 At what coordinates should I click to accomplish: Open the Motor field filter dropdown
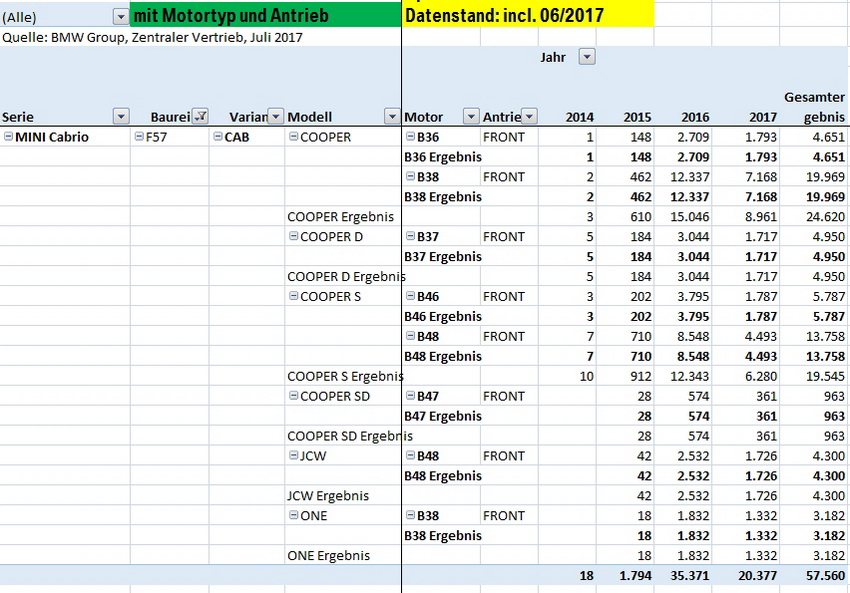pyautogui.click(x=471, y=116)
